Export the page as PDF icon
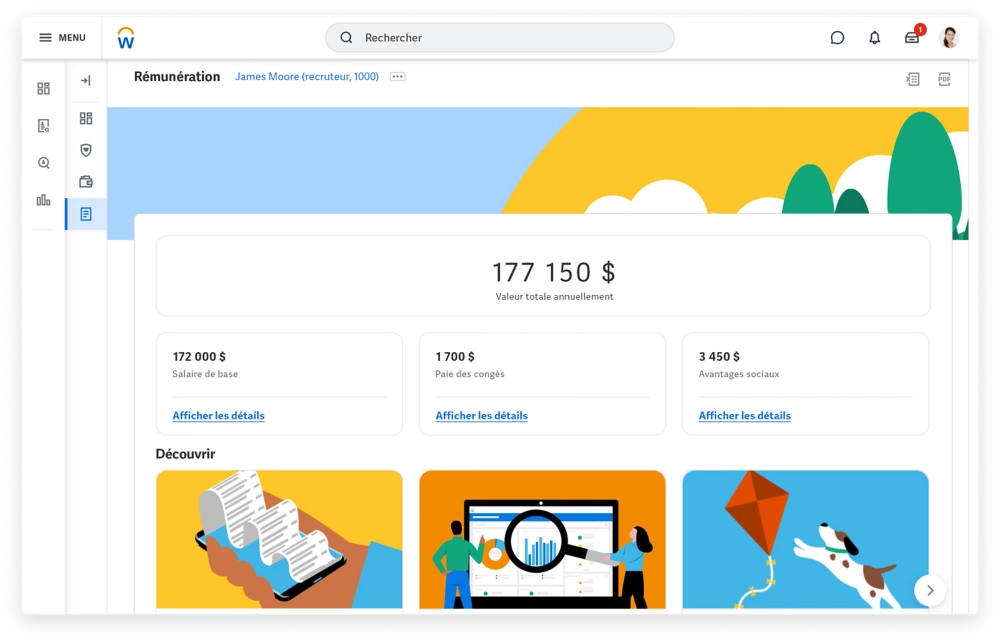Screen dimensions: 1000x642 point(944,79)
